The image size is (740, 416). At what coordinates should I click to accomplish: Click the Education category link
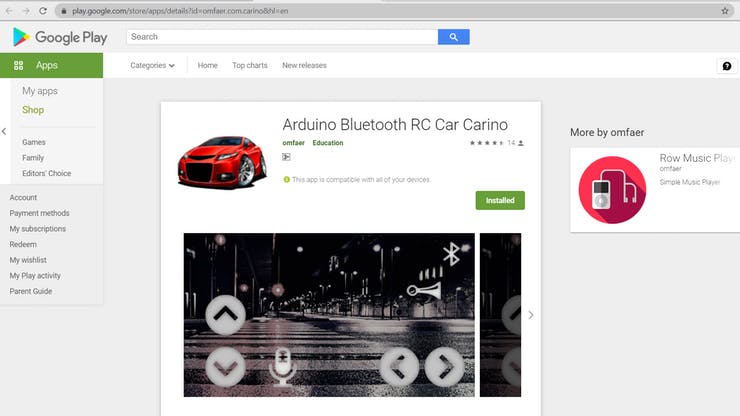click(x=328, y=143)
